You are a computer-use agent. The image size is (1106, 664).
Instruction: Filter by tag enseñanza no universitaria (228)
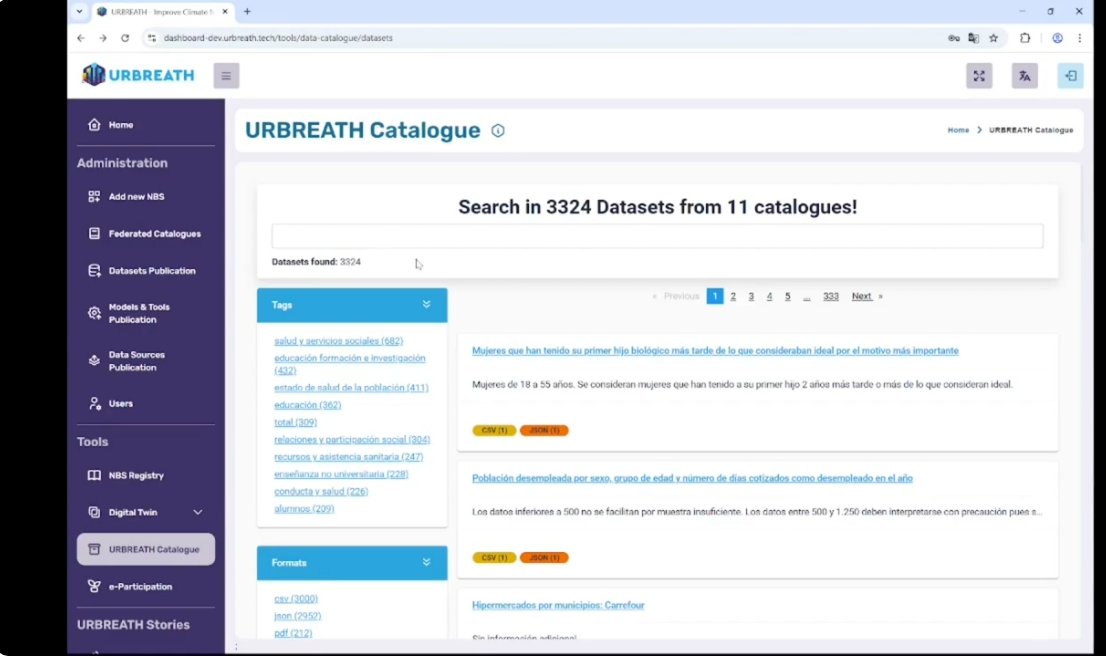pos(341,474)
